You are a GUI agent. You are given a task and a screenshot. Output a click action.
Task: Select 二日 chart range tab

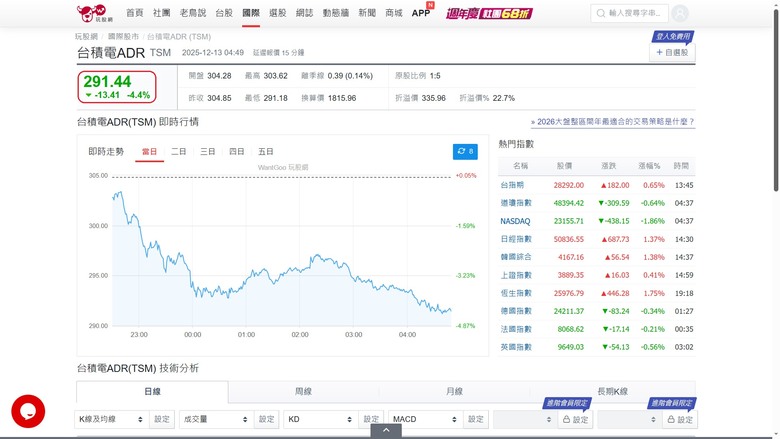tap(179, 152)
